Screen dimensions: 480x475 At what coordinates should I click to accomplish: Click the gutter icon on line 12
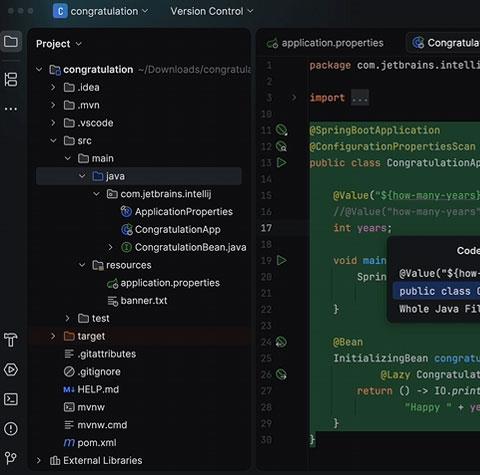tap(282, 146)
